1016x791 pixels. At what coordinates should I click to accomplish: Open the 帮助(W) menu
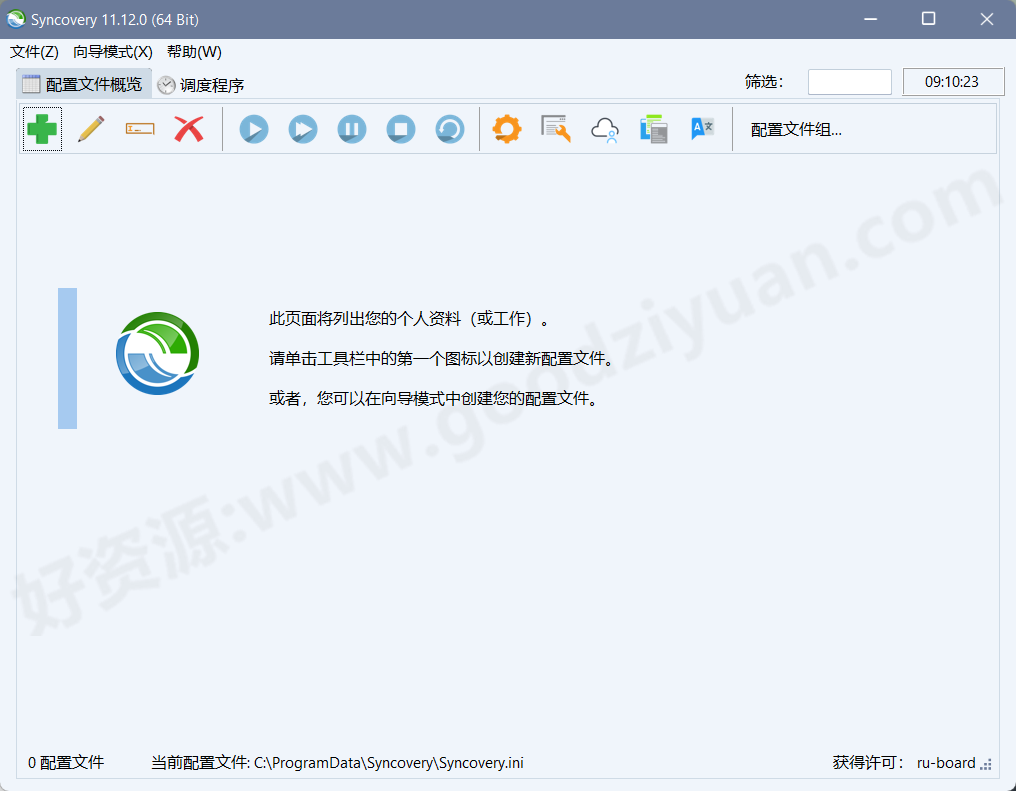(x=193, y=52)
